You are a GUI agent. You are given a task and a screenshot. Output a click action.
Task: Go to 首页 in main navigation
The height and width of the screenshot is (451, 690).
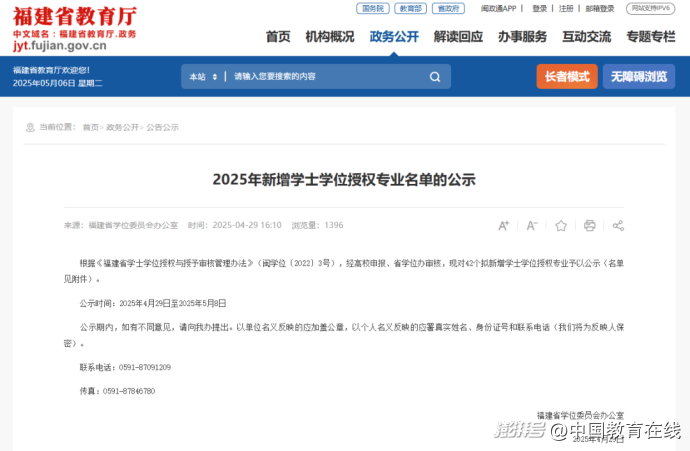click(x=278, y=37)
